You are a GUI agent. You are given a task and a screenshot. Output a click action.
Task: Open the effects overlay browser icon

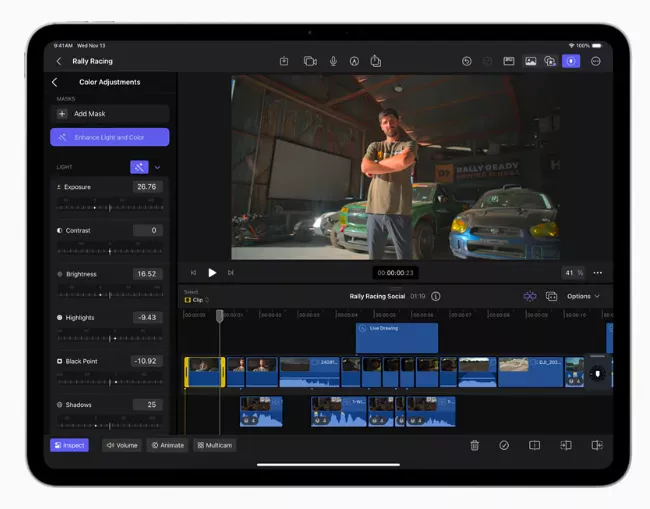pos(550,61)
